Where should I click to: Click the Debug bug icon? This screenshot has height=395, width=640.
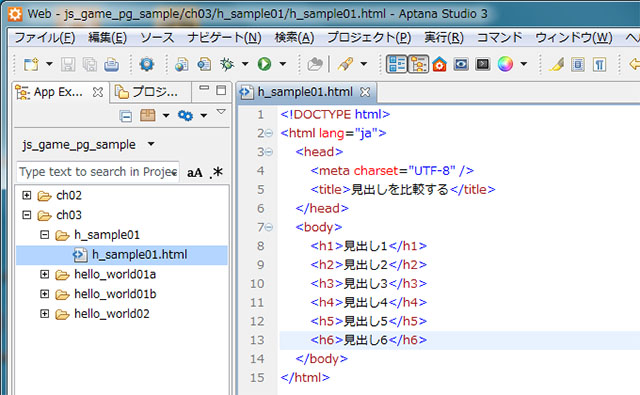(x=227, y=64)
